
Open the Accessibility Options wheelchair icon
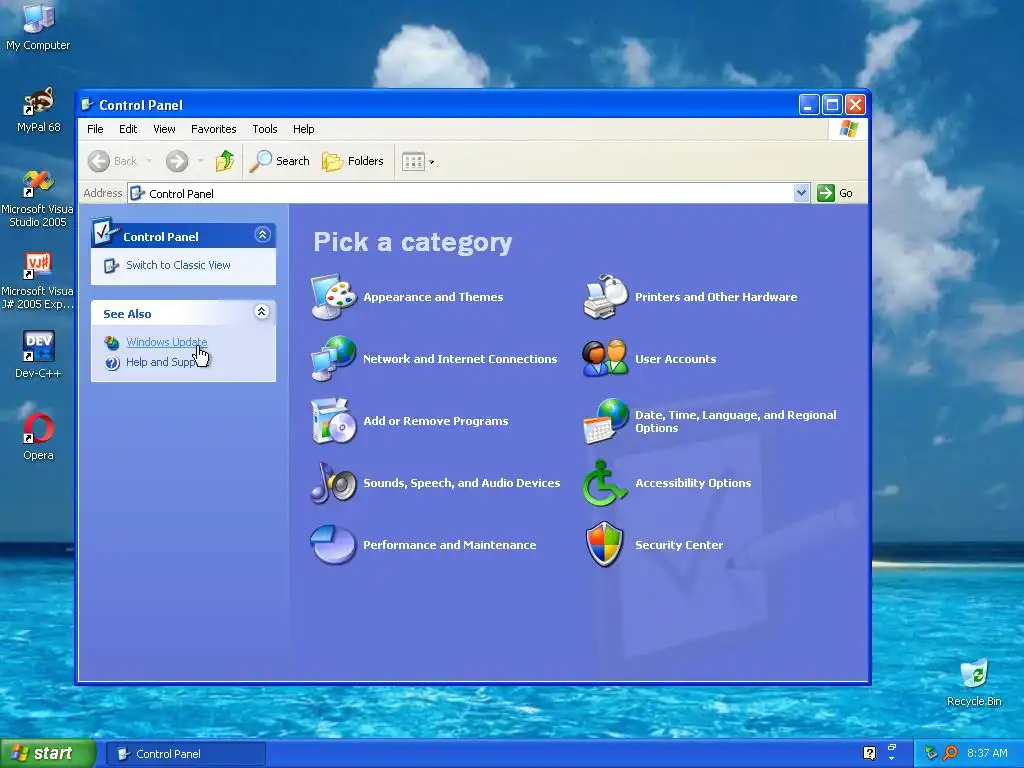[x=605, y=483]
